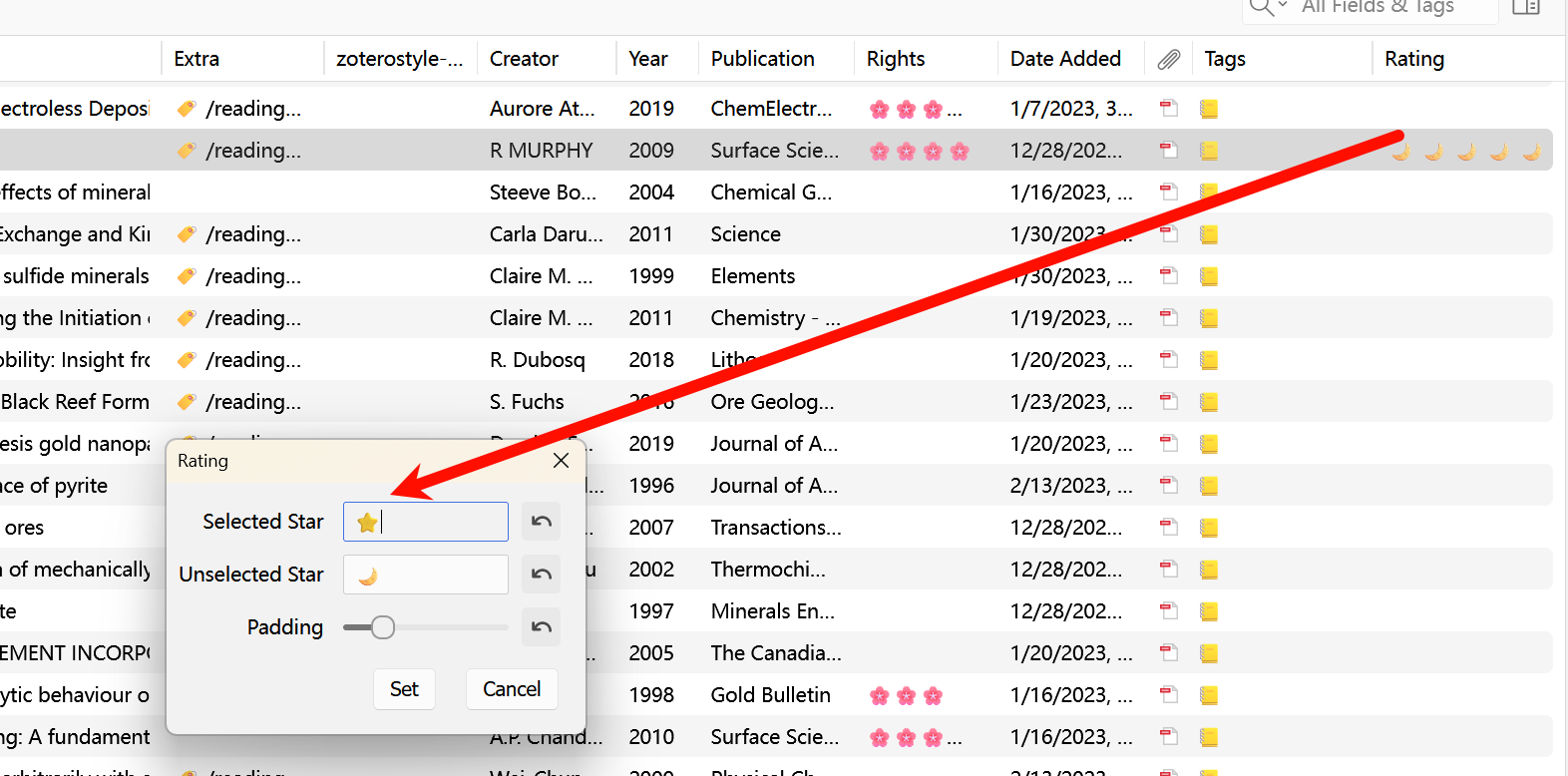
Task: Sort by the Year column
Action: 648,59
